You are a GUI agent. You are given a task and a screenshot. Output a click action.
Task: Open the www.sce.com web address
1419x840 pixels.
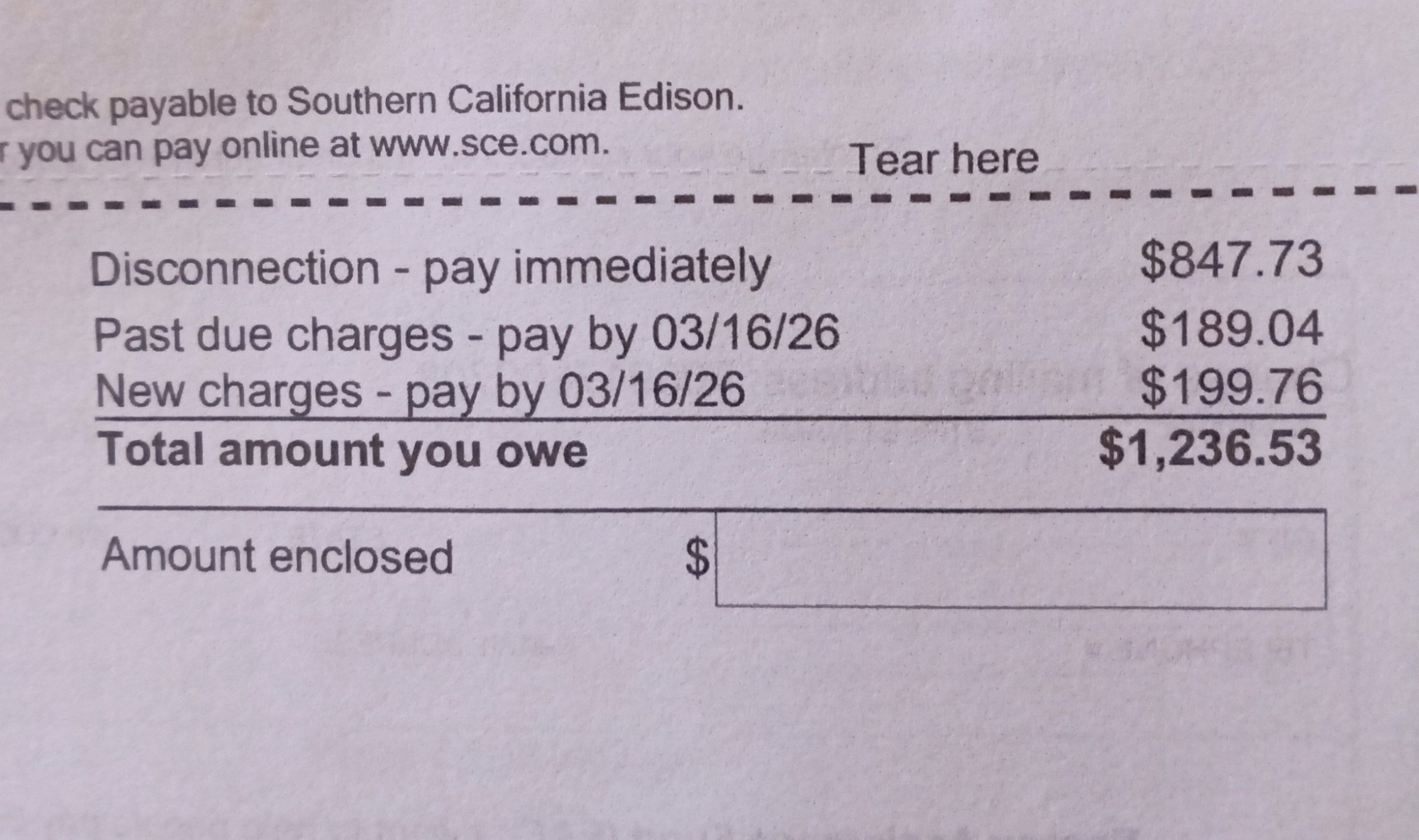pos(490,145)
